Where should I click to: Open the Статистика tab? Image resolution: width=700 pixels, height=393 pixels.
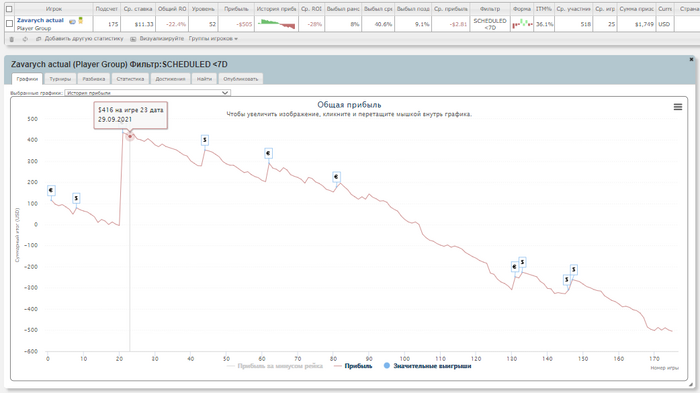click(130, 79)
